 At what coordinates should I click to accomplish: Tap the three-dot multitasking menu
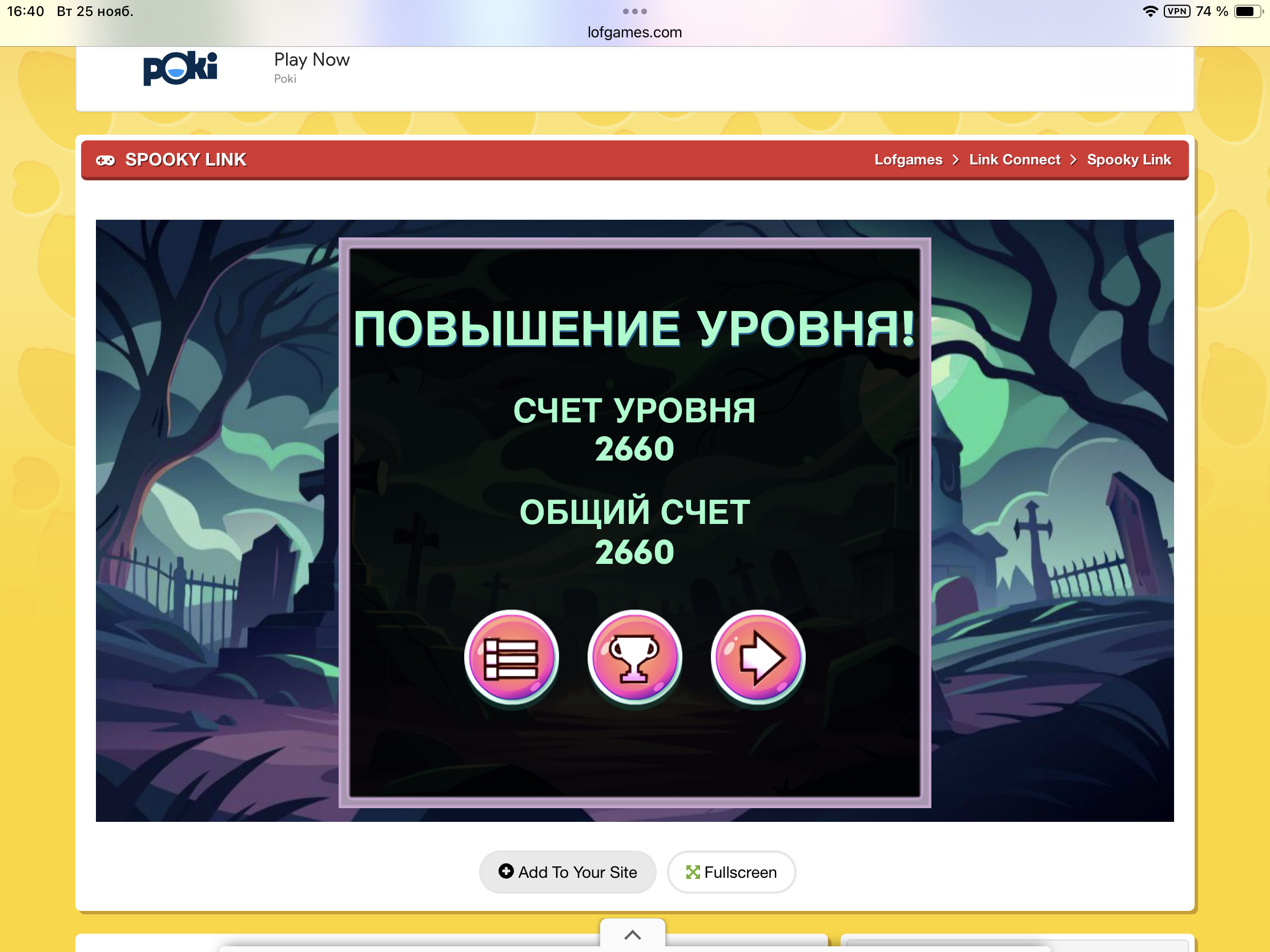[x=634, y=11]
